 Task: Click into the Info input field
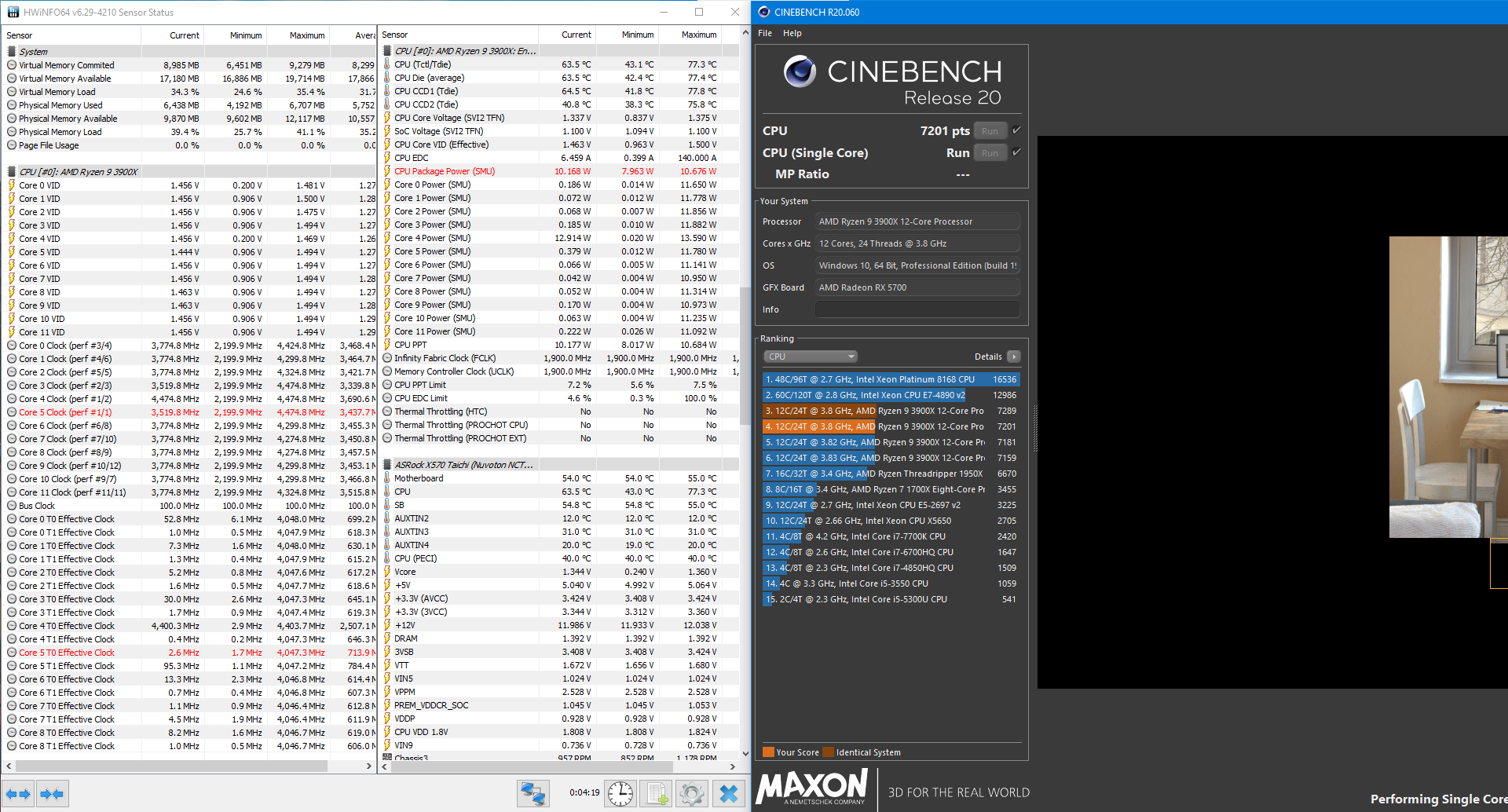pyautogui.click(x=917, y=309)
